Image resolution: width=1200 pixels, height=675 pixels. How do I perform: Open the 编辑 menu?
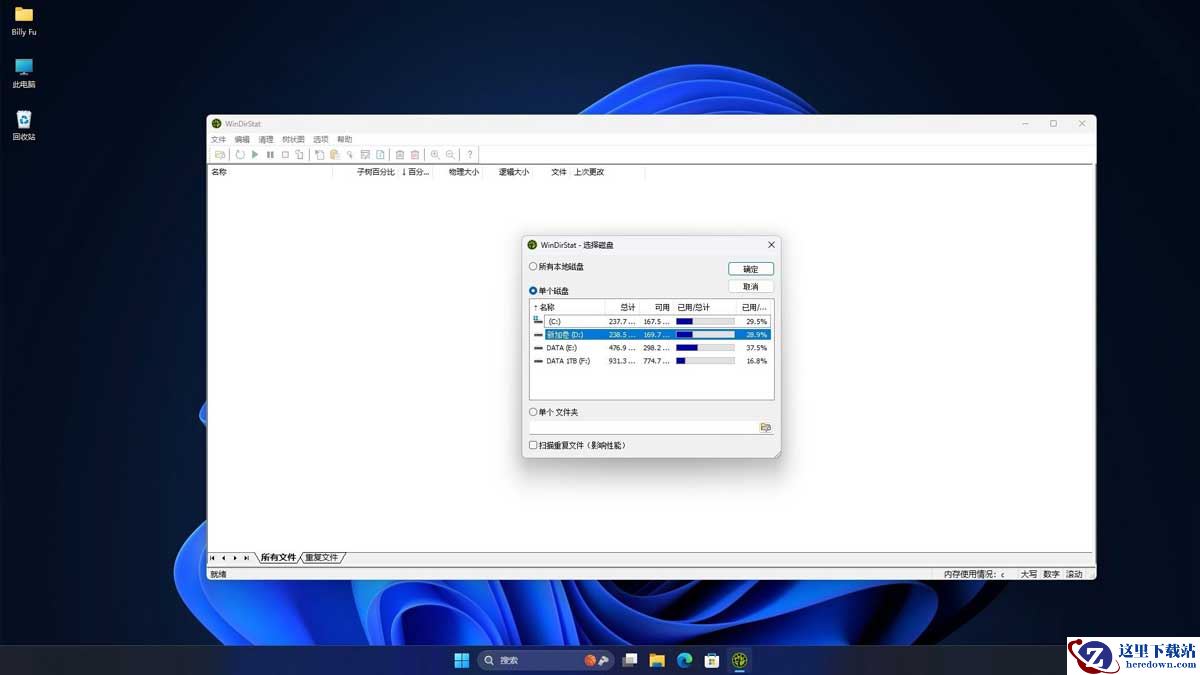(x=242, y=139)
